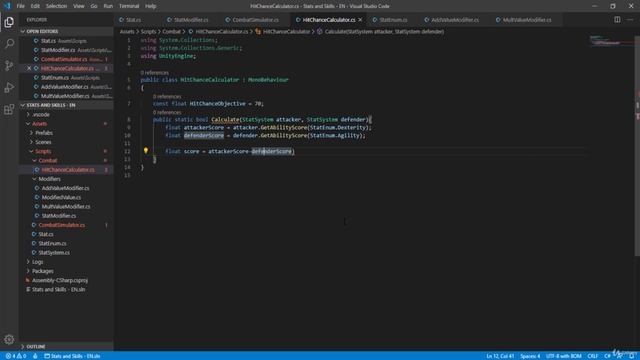
Task: Switch to the CombatSimulator.cs tab
Action: (x=255, y=20)
